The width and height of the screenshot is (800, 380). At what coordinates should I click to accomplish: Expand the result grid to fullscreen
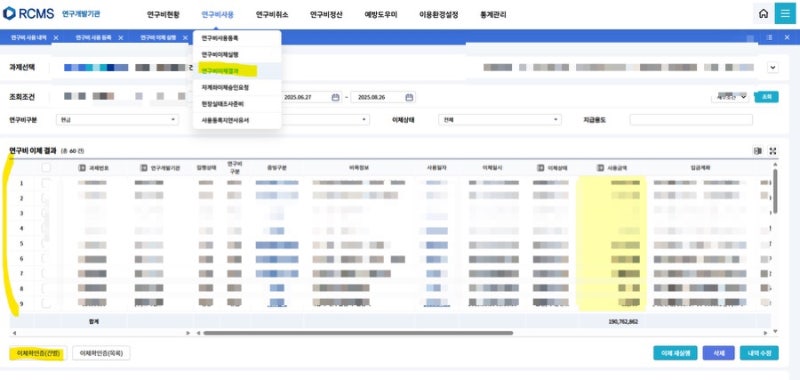[773, 151]
